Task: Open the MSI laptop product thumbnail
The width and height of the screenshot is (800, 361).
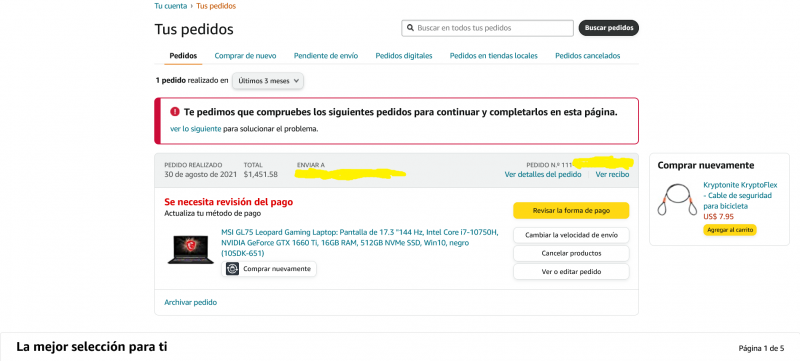Action: click(x=191, y=249)
